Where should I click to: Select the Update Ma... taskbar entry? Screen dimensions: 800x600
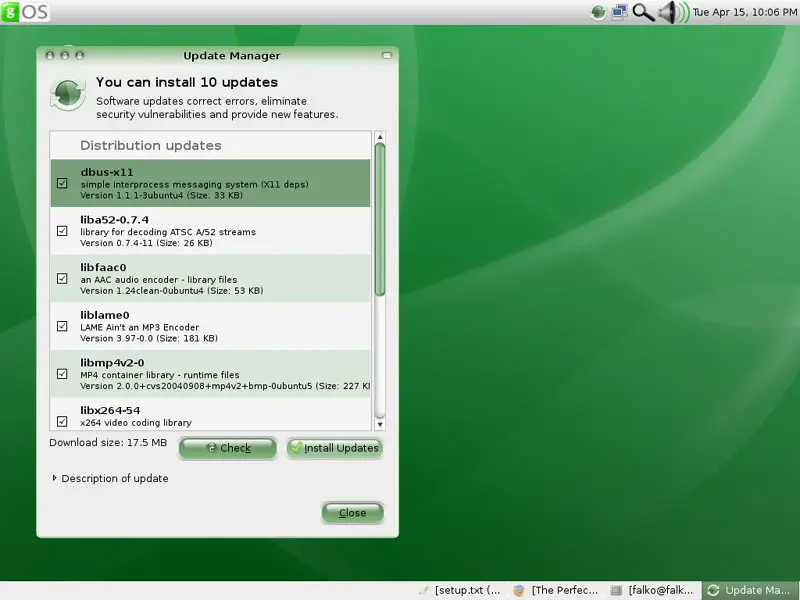pos(749,590)
